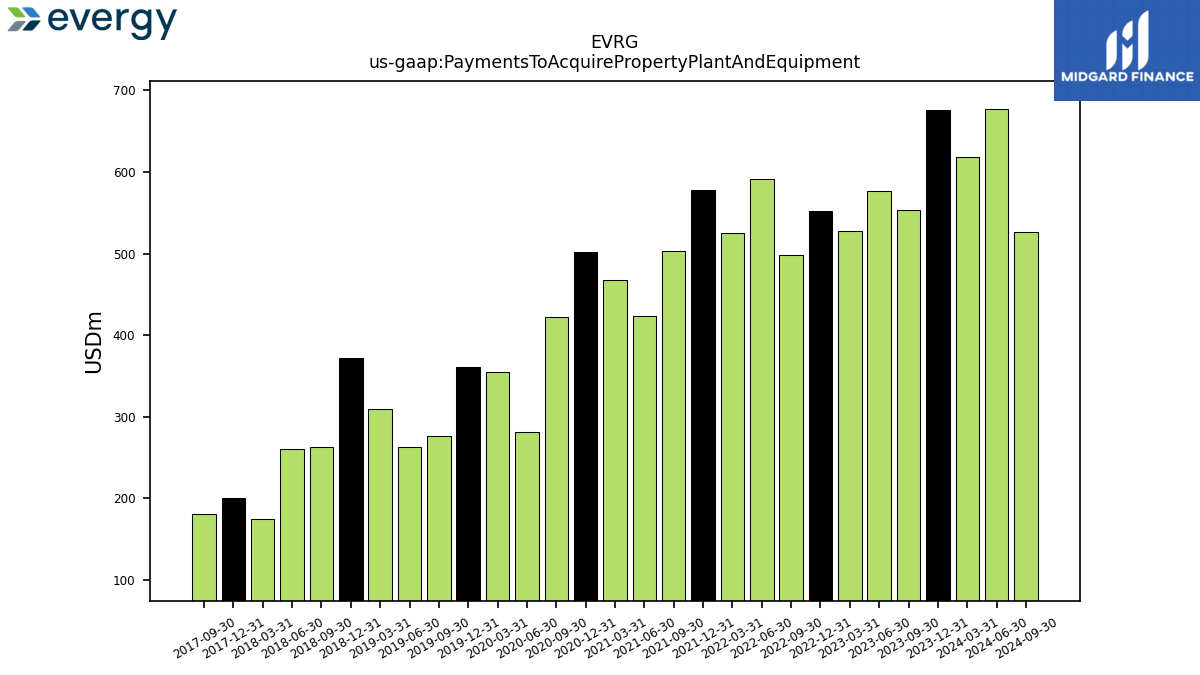Select the green bar for 2019-09-30

click(439, 518)
